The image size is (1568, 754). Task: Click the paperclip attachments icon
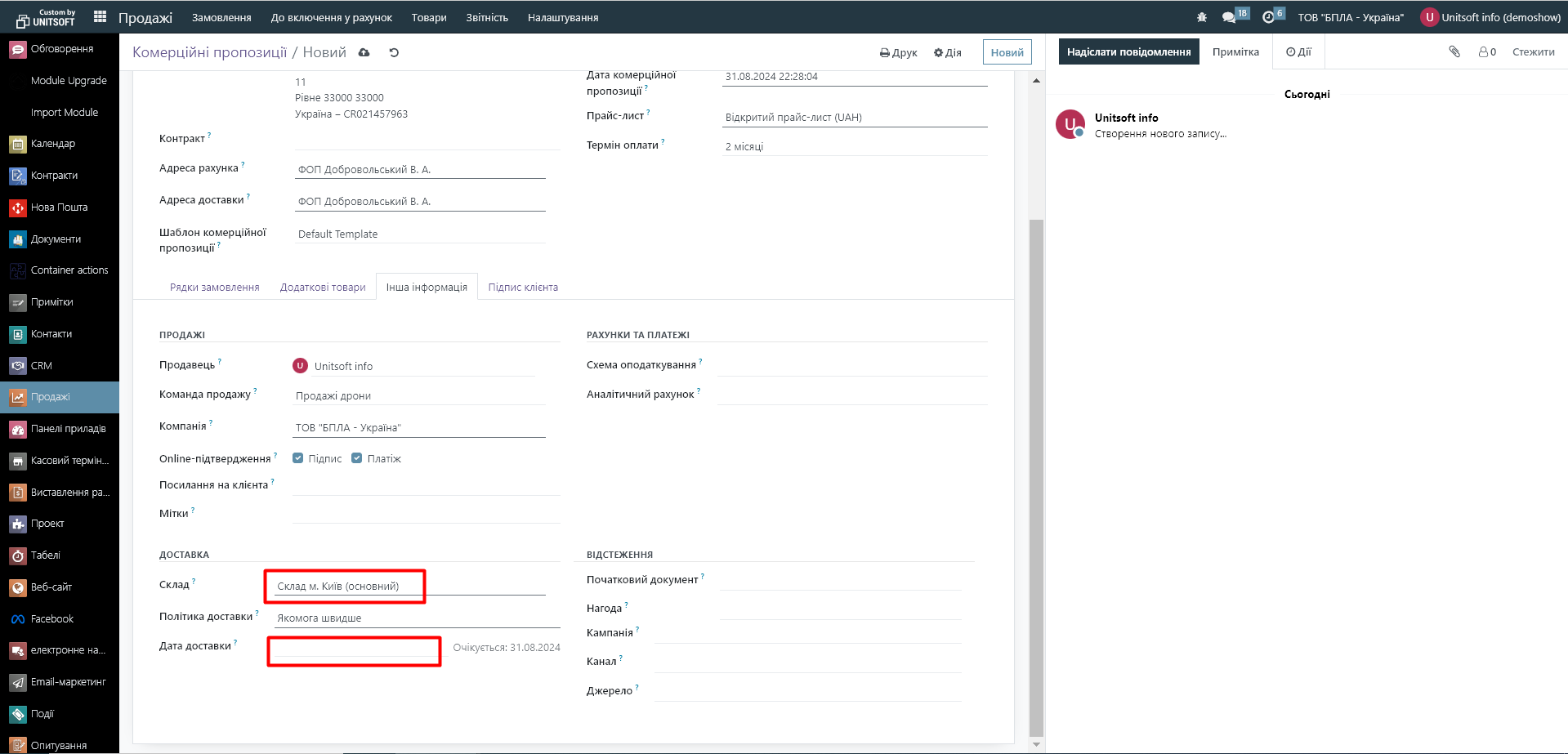click(1454, 51)
